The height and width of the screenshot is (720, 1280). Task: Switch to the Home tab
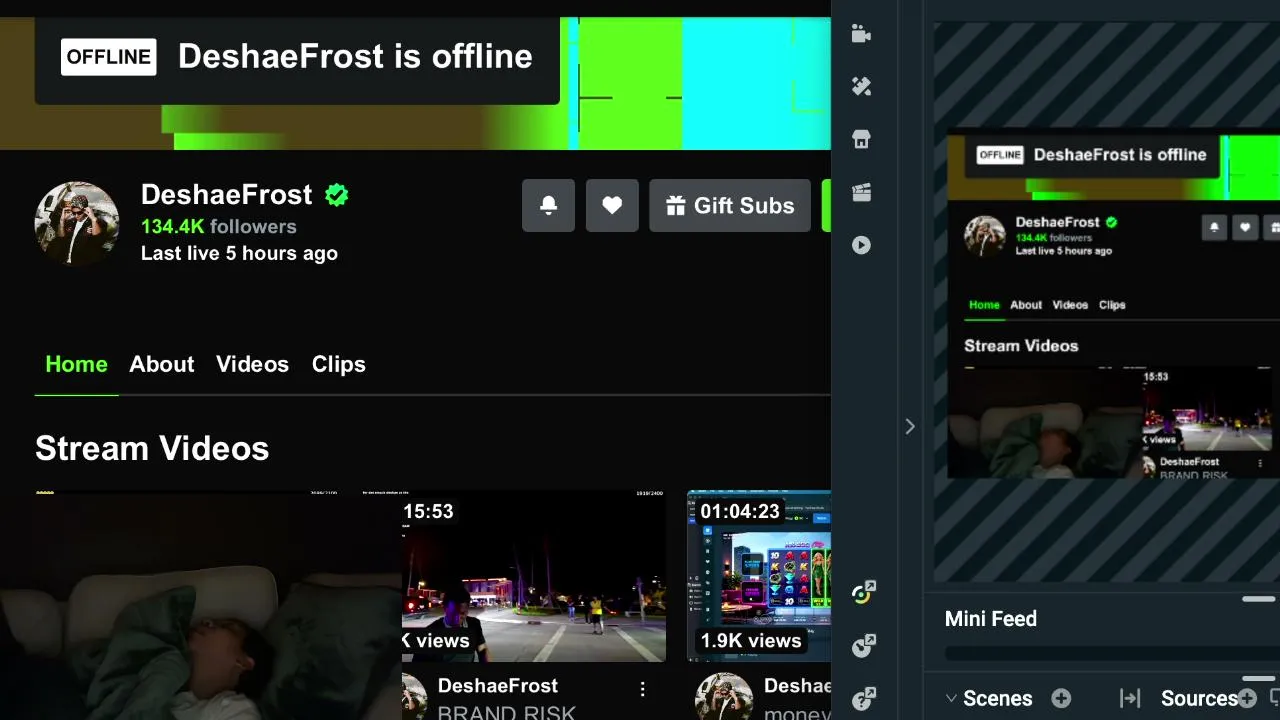pos(76,364)
